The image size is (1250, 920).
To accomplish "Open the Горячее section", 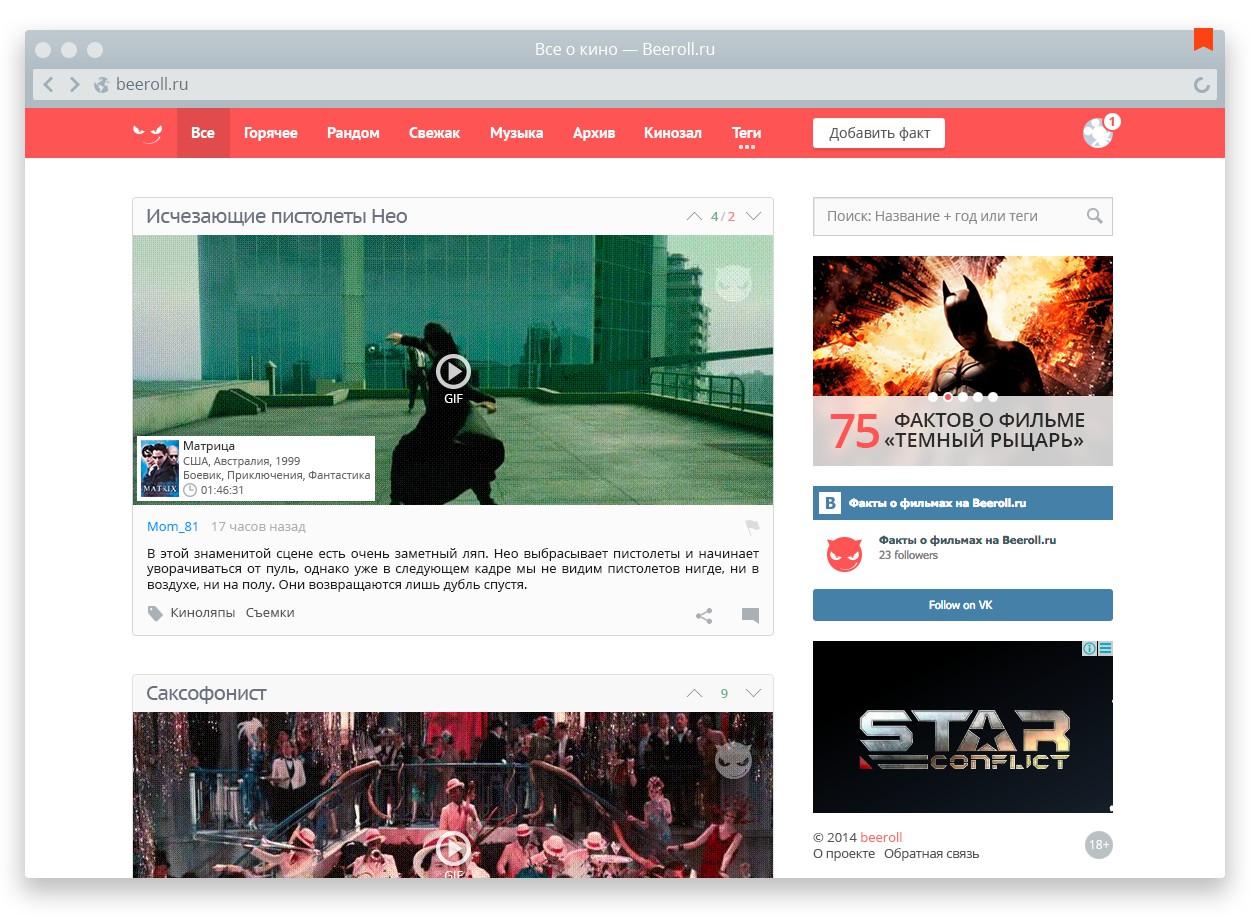I will 271,133.
